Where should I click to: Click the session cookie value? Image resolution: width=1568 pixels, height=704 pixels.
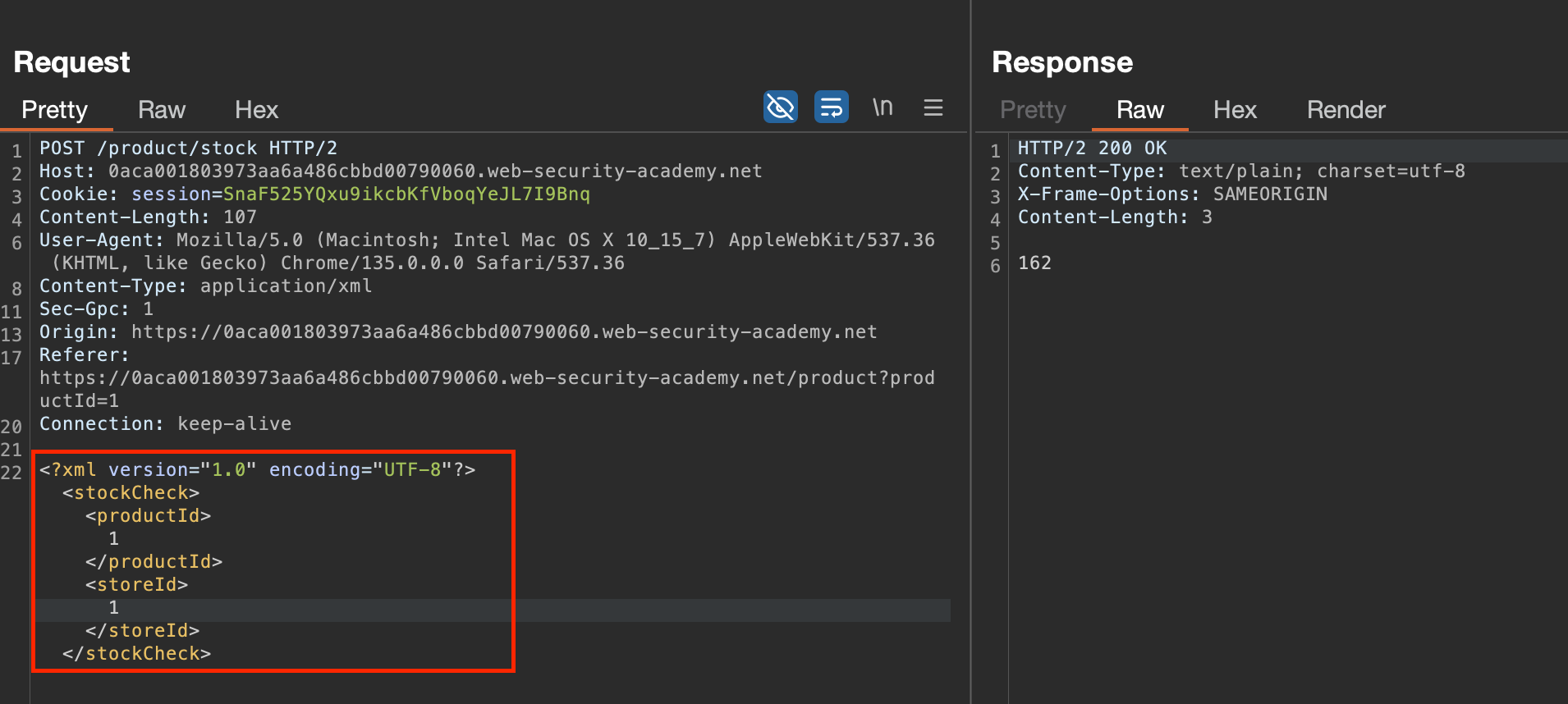[x=406, y=194]
